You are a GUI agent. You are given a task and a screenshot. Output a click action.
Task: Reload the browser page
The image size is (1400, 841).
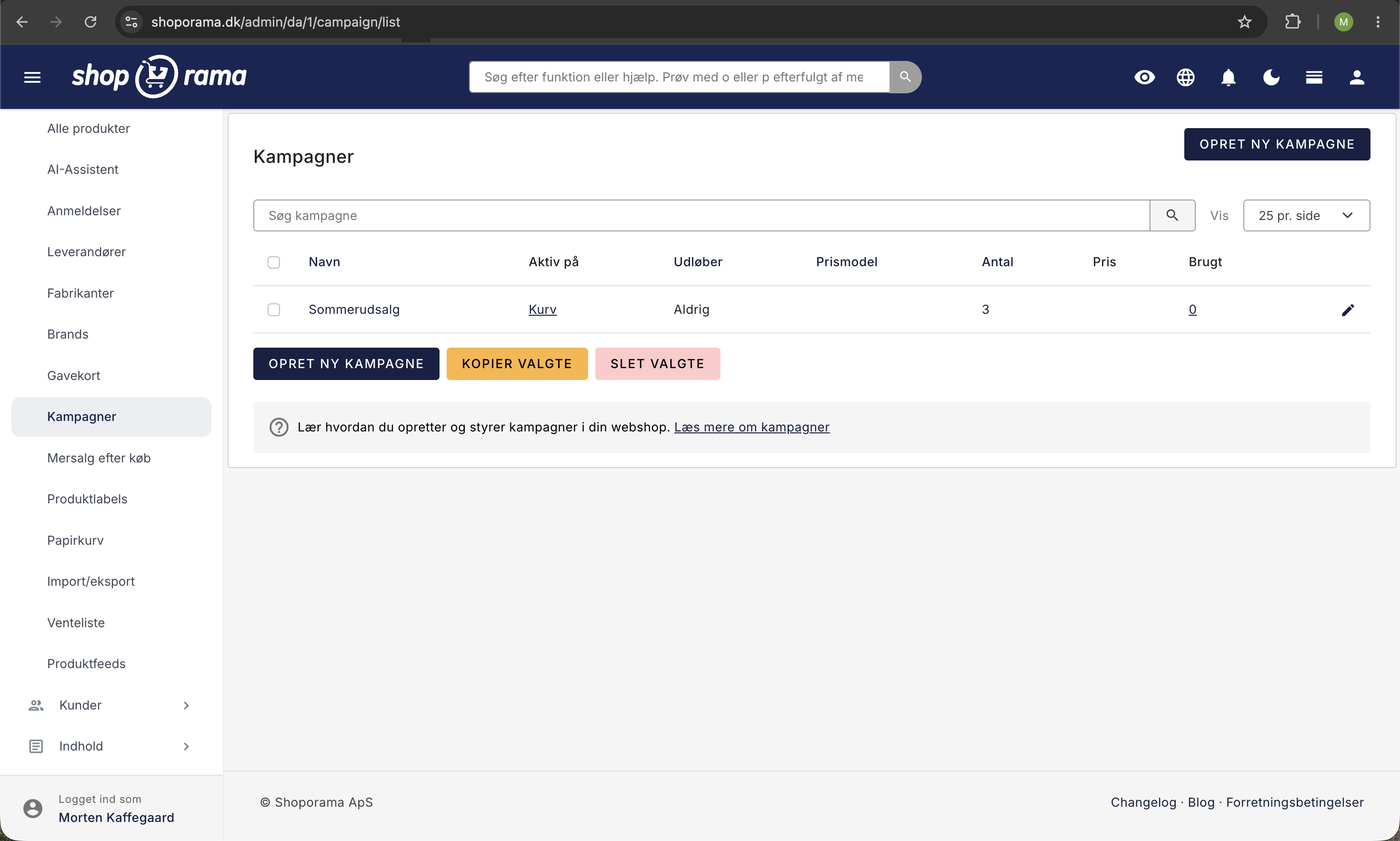[90, 21]
